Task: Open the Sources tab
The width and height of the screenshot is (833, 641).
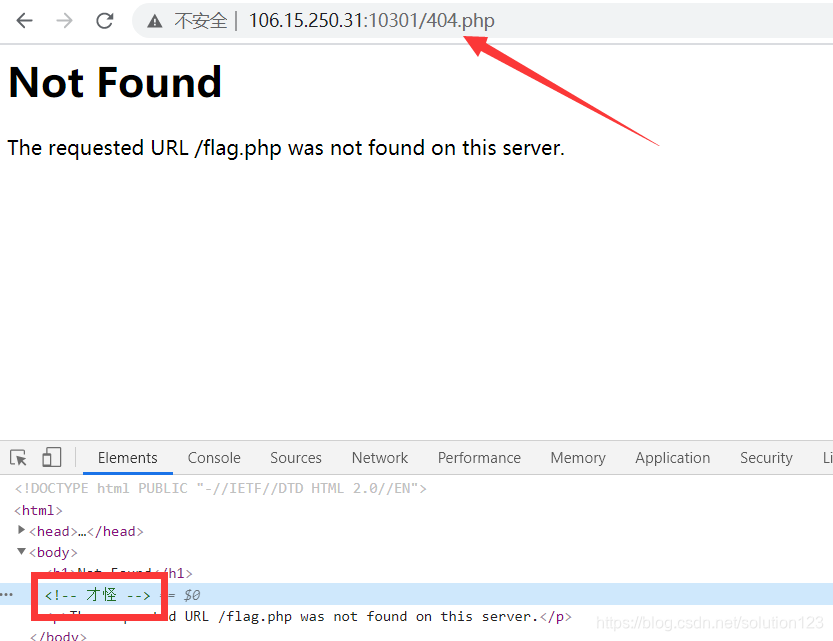Action: coord(296,458)
